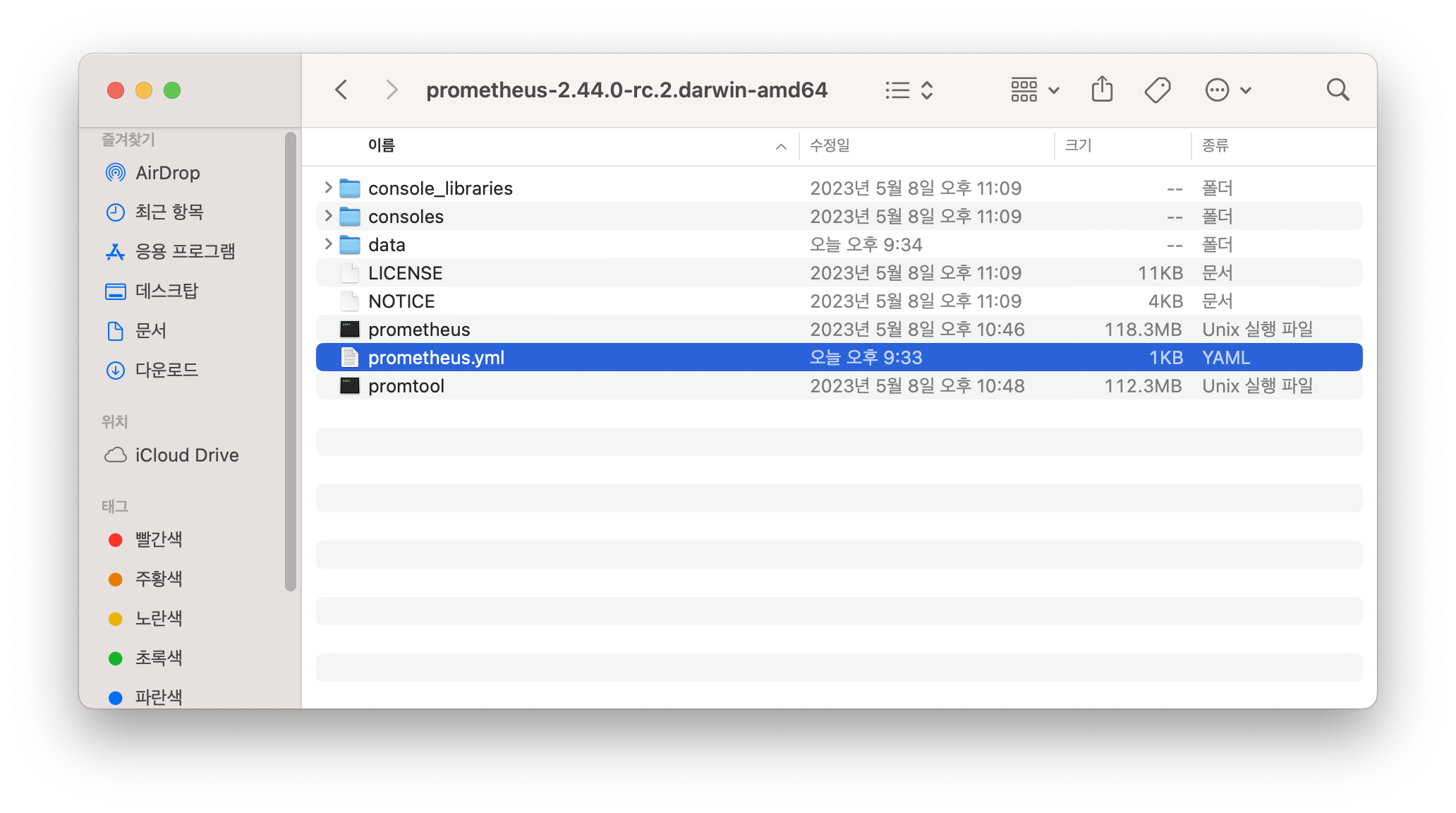The height and width of the screenshot is (813, 1456).
Task: Open the 다운로드 sidebar folder
Action: pos(166,370)
